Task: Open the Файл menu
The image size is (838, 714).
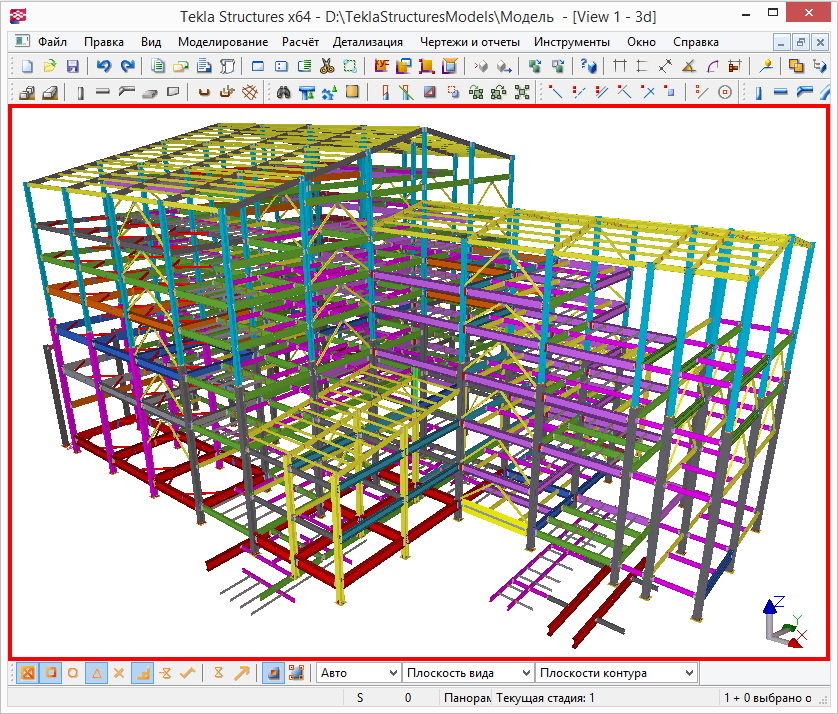Action: click(x=52, y=42)
